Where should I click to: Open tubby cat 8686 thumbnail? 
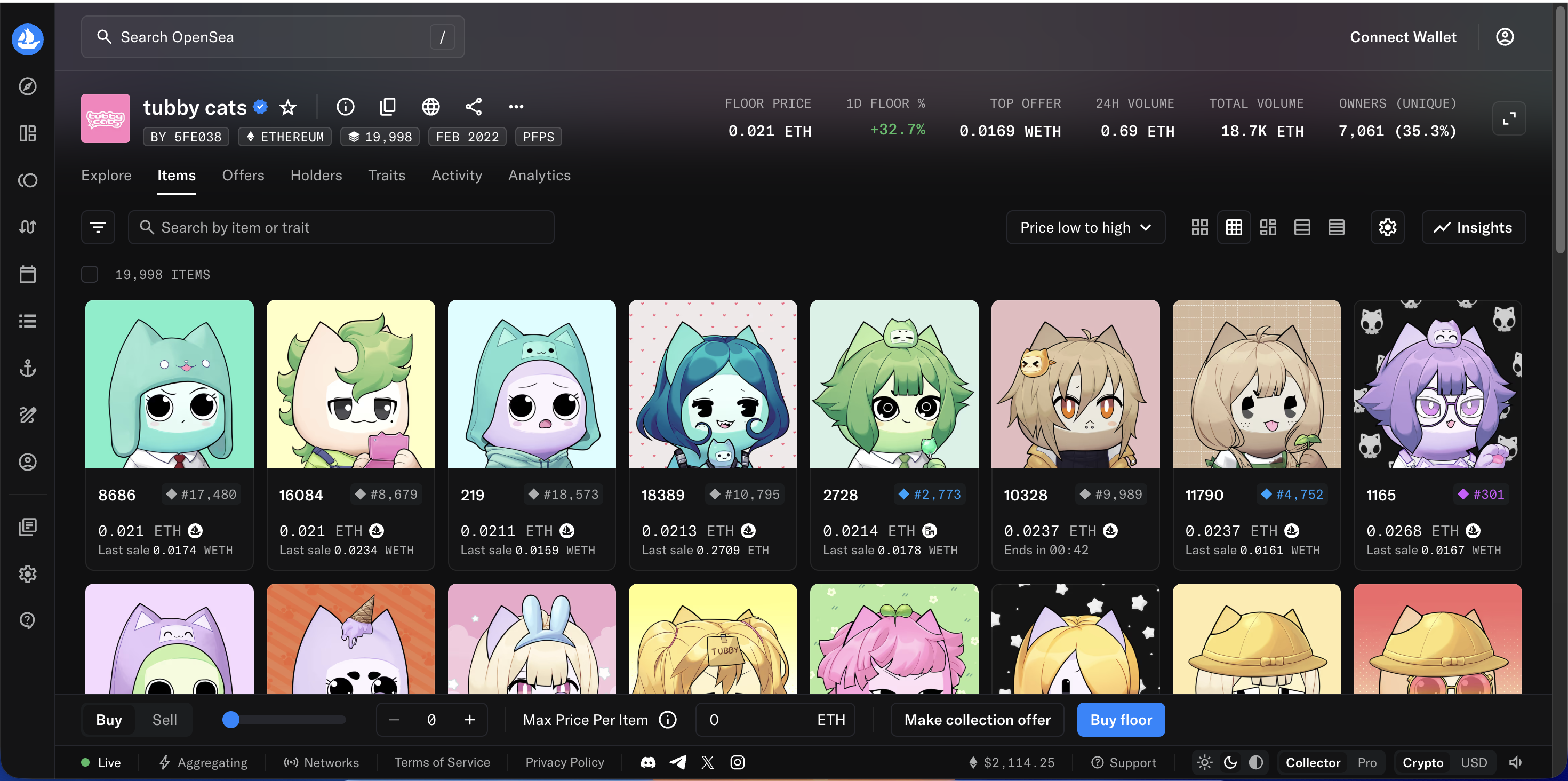coord(169,384)
